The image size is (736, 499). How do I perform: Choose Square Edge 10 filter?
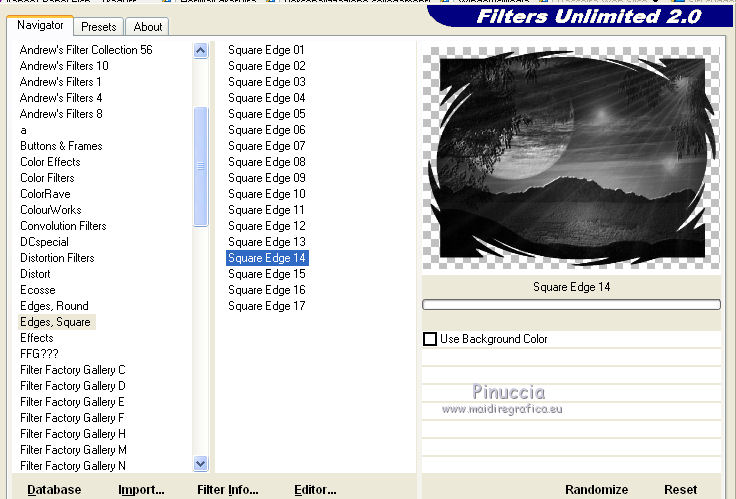click(266, 194)
